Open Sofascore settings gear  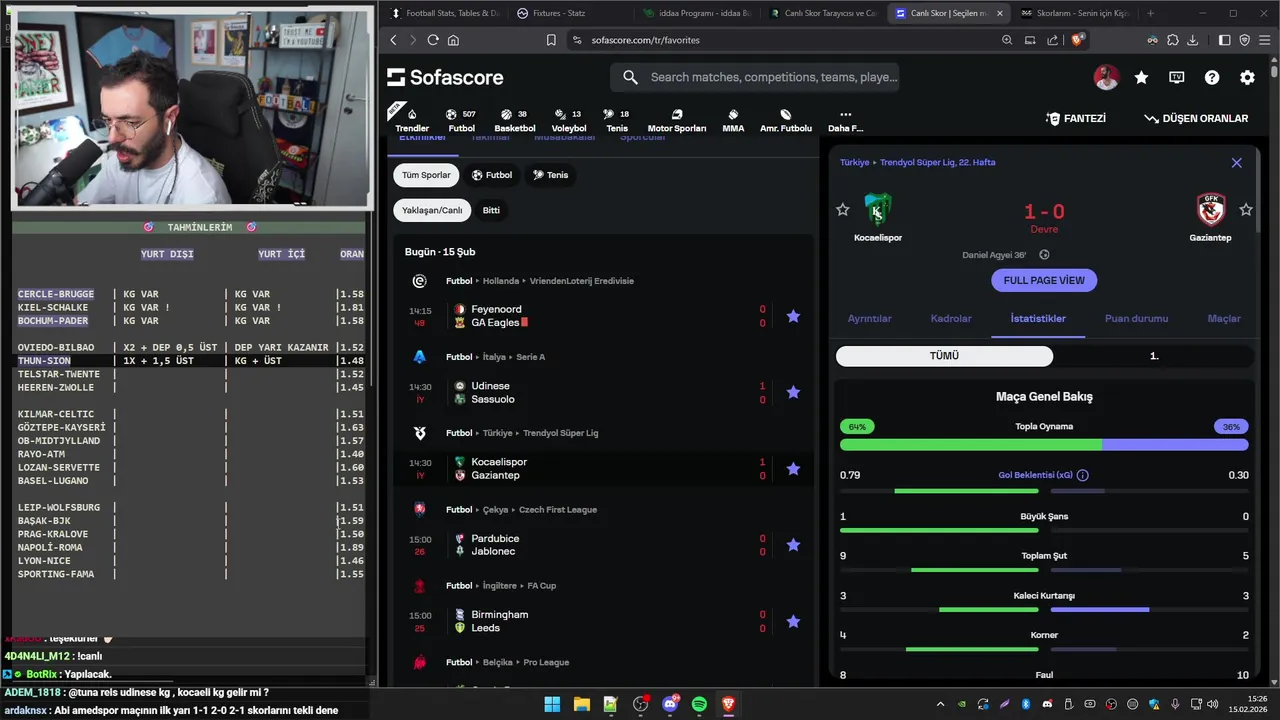click(1247, 77)
